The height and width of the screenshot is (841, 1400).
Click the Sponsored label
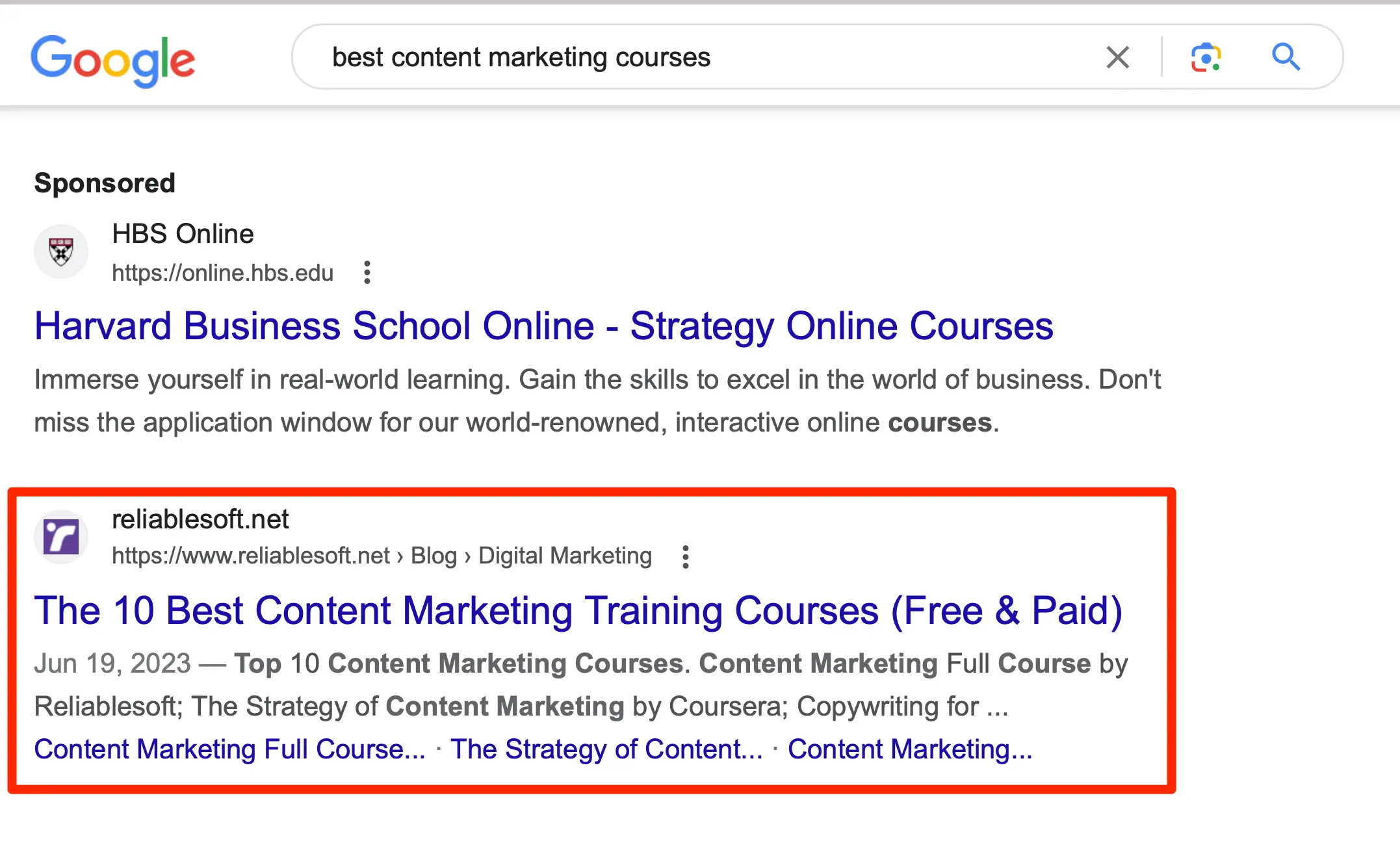click(x=105, y=183)
